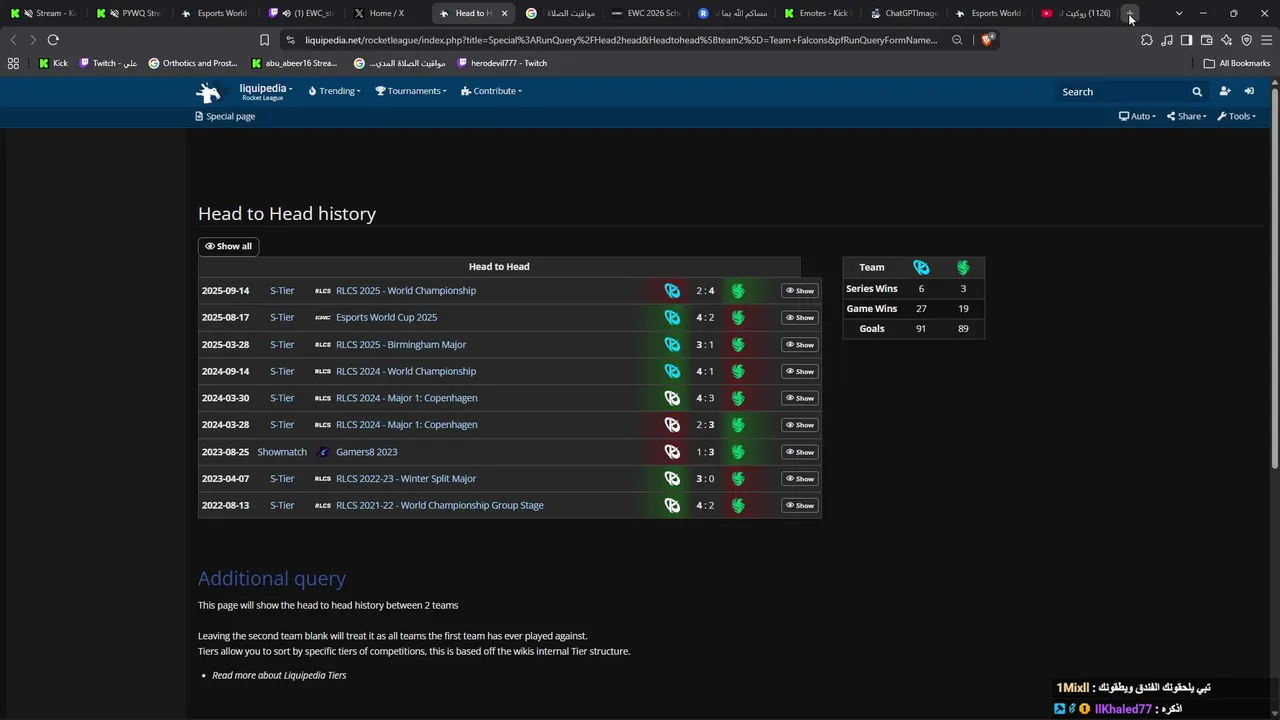Click the Karmine Corp logo in the summary table header
The height and width of the screenshot is (720, 1280).
click(921, 267)
